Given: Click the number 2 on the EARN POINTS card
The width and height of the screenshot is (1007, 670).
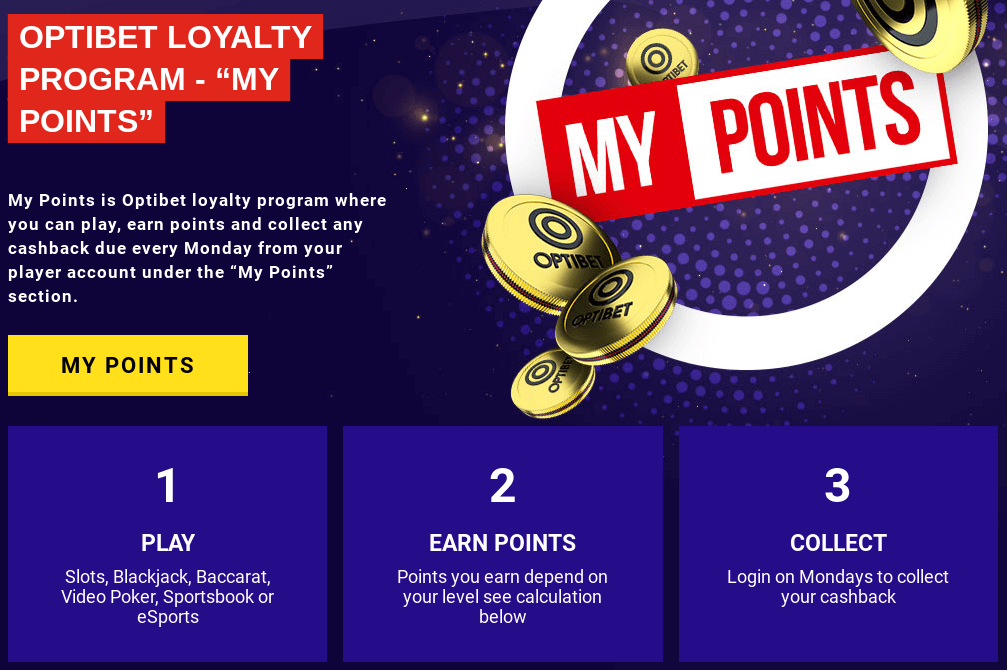Looking at the screenshot, I should pyautogui.click(x=502, y=488).
